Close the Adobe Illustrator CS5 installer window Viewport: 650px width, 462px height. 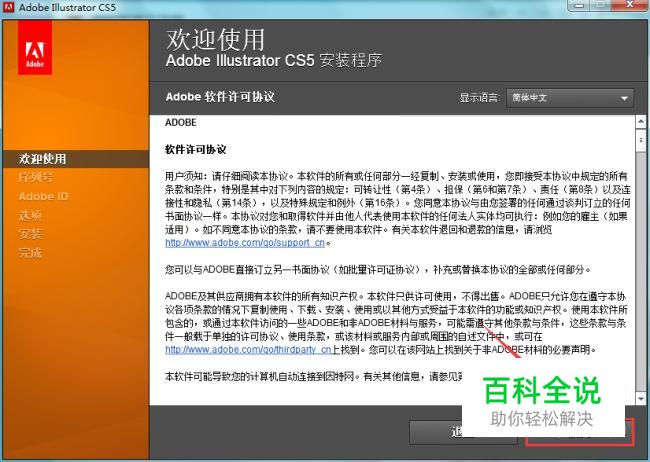point(630,5)
